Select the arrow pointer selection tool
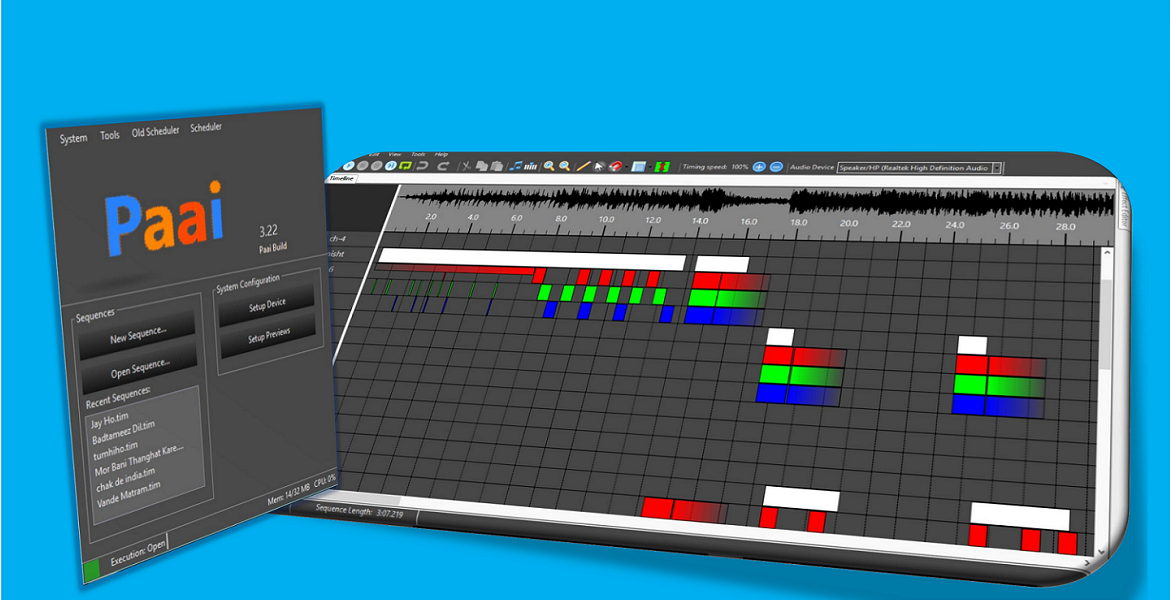 tap(599, 166)
